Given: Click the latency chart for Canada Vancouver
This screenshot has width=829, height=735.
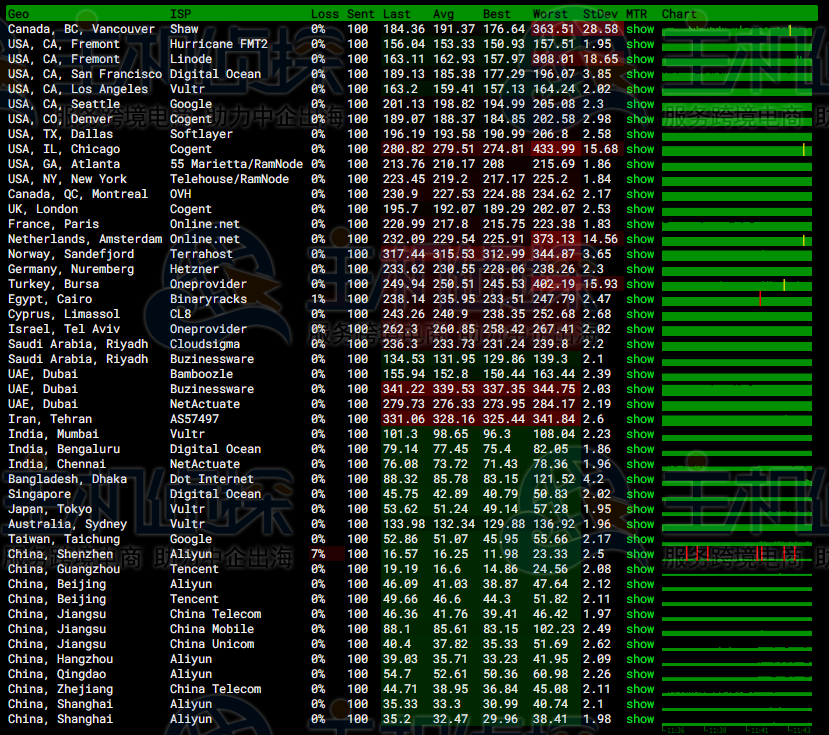Looking at the screenshot, I should (736, 29).
